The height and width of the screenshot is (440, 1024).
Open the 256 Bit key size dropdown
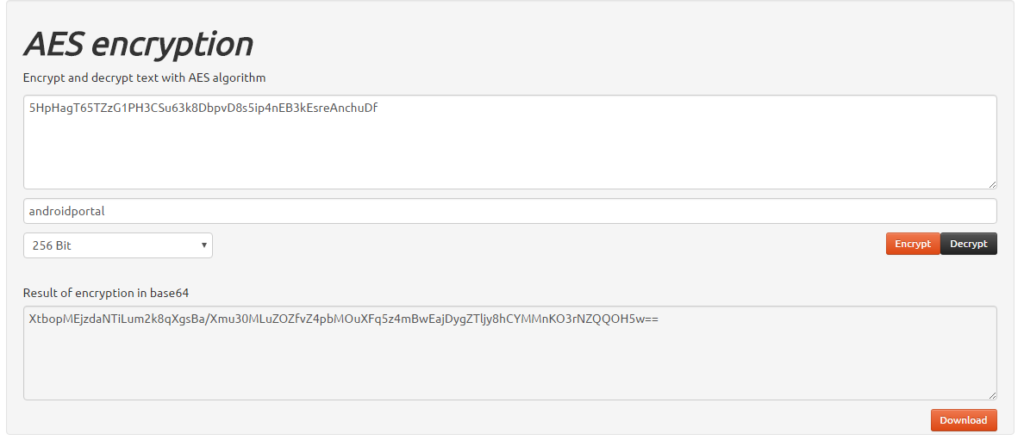(117, 245)
